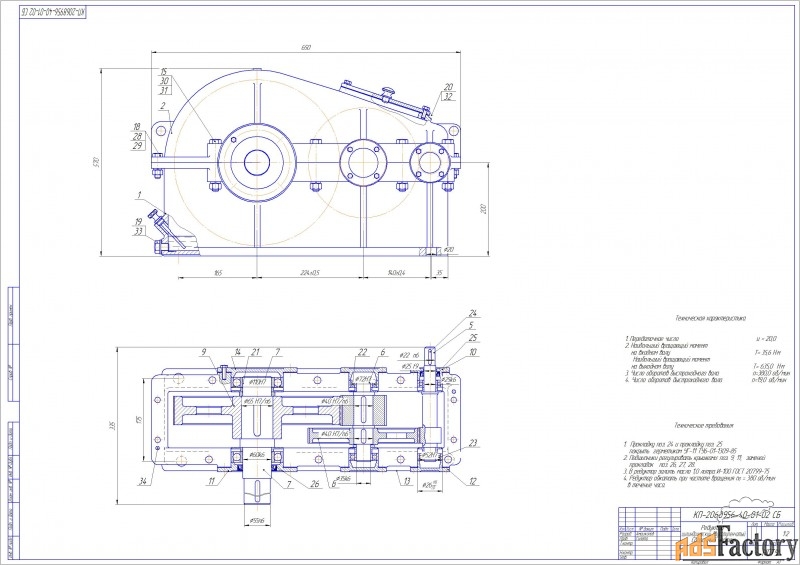Click part callout number 28

pyautogui.click(x=137, y=136)
